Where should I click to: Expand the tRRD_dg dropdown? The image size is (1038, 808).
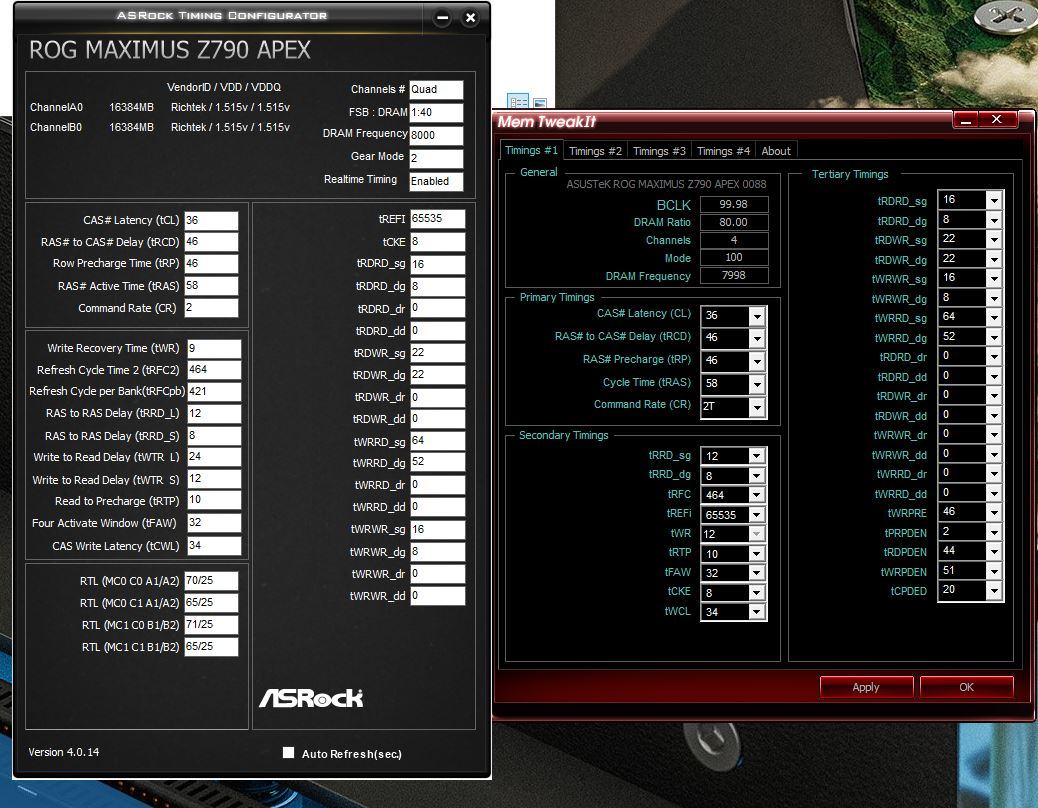tap(756, 475)
